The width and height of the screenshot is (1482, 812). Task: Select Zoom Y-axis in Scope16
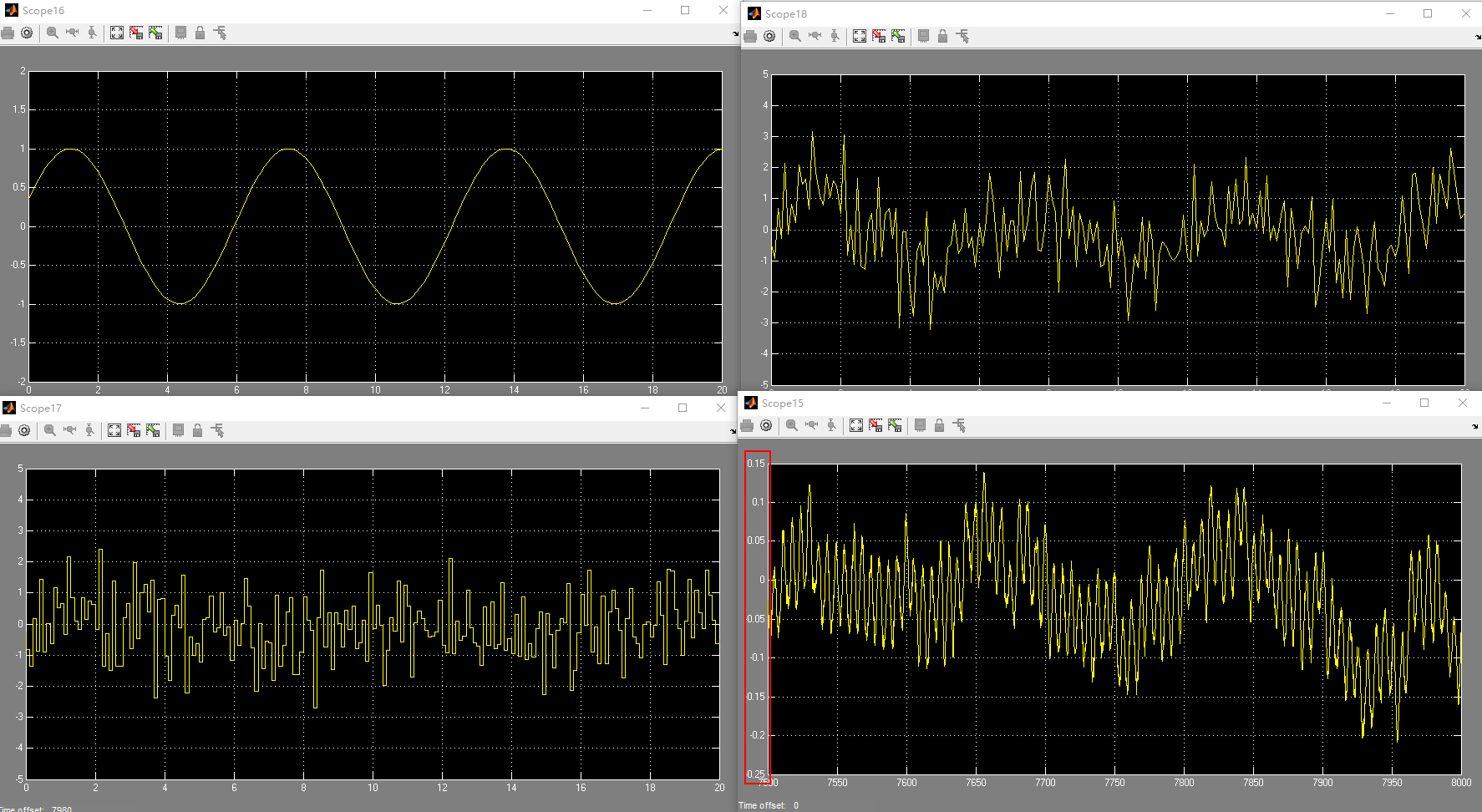pyautogui.click(x=92, y=33)
